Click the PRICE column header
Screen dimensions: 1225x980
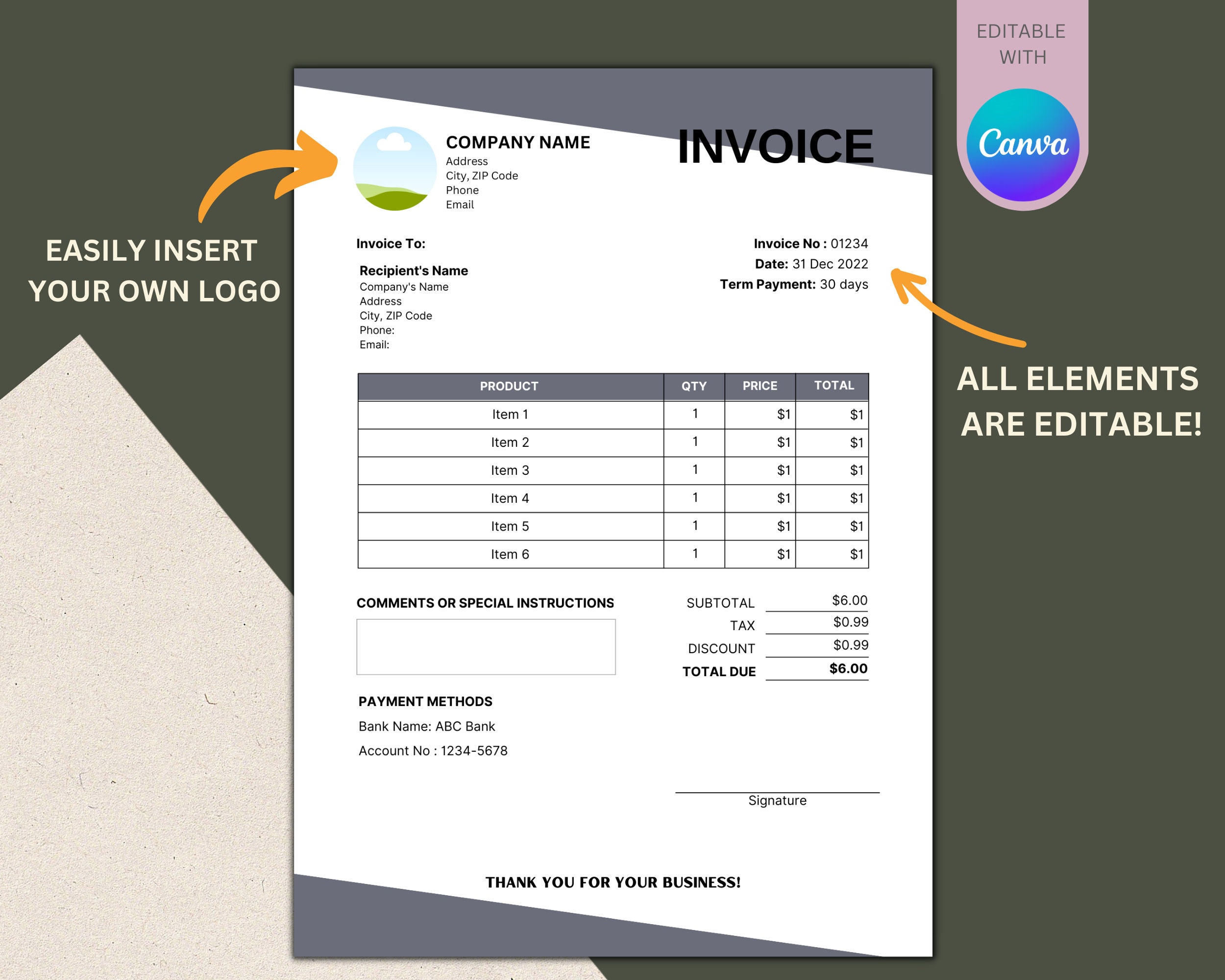pos(760,386)
